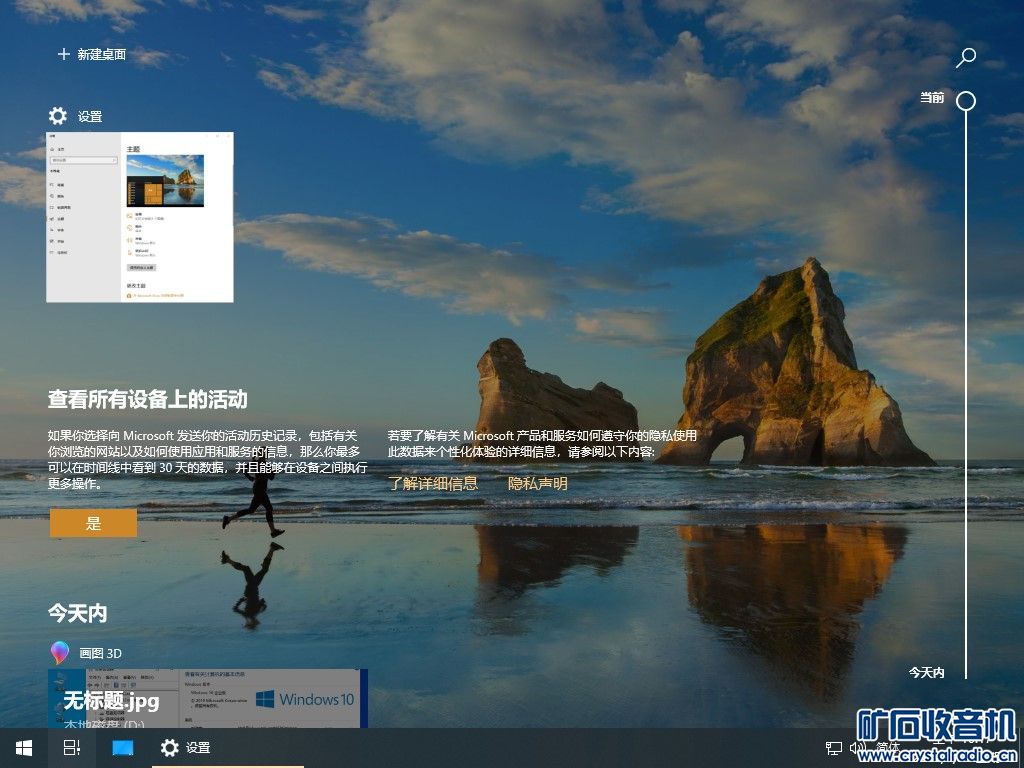The height and width of the screenshot is (768, 1024).
Task: Click the New Desktop (新建桌面) plus icon
Action: point(64,54)
